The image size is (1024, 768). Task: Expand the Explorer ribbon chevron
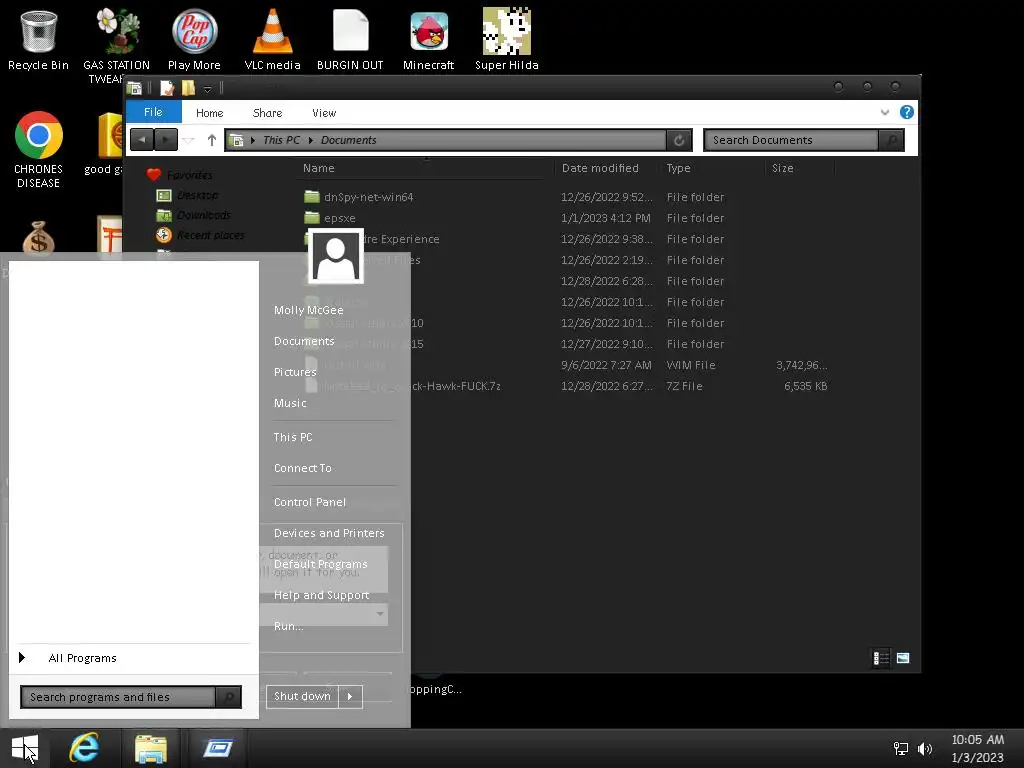tap(885, 112)
